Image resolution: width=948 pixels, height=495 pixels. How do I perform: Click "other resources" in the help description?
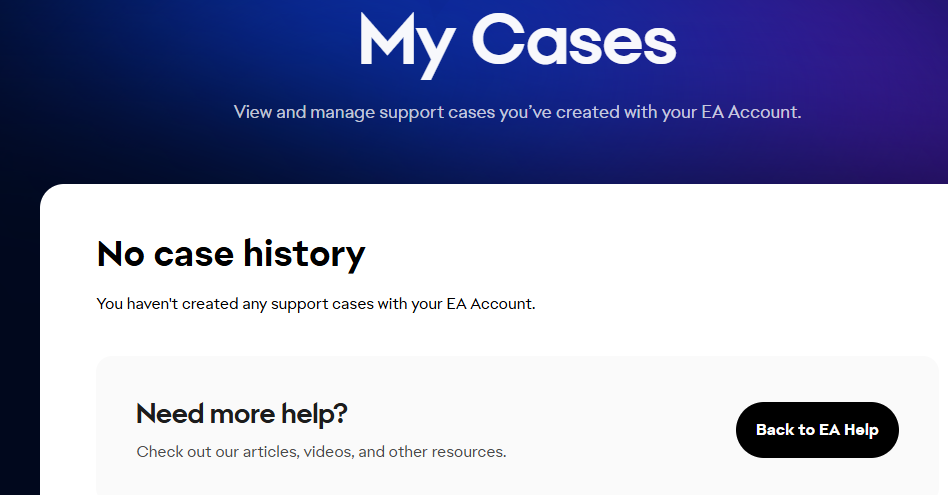(x=447, y=452)
